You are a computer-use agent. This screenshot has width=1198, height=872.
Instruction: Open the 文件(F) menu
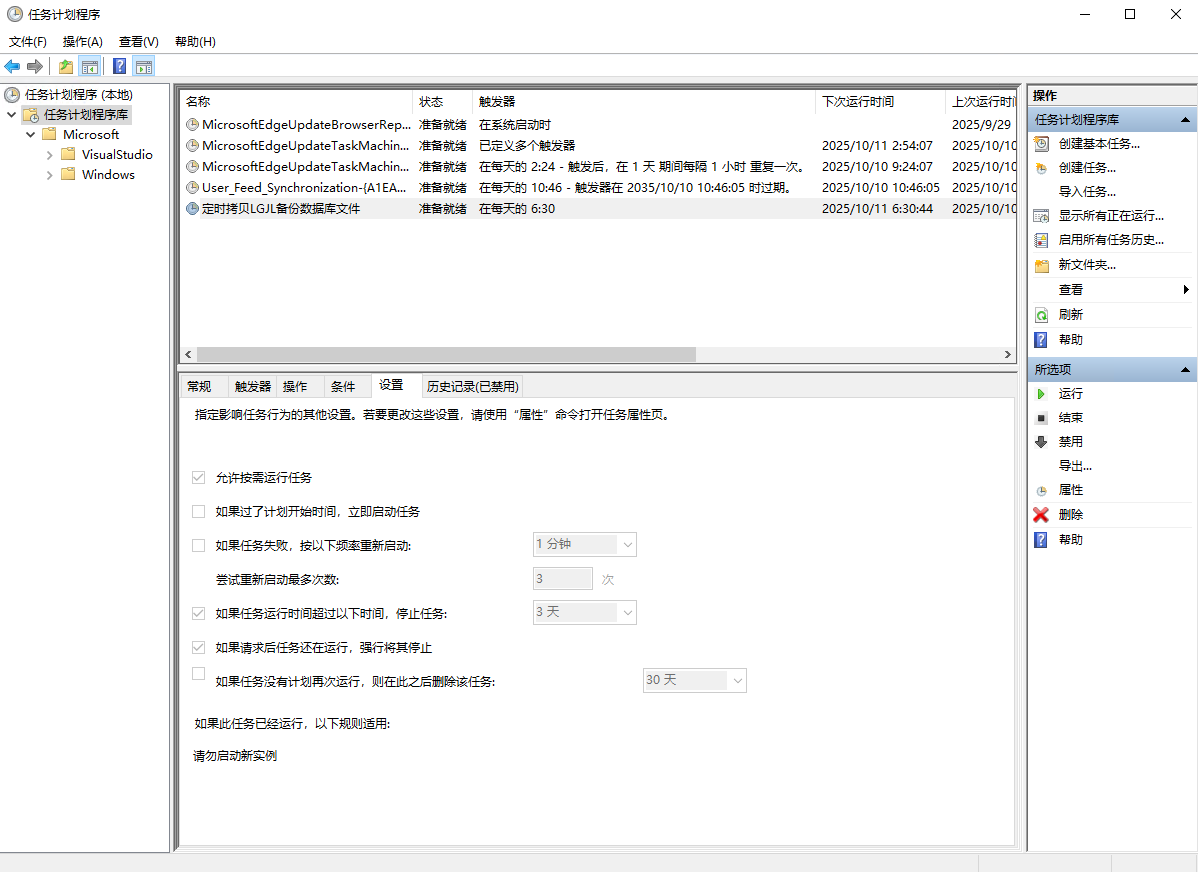(x=28, y=42)
